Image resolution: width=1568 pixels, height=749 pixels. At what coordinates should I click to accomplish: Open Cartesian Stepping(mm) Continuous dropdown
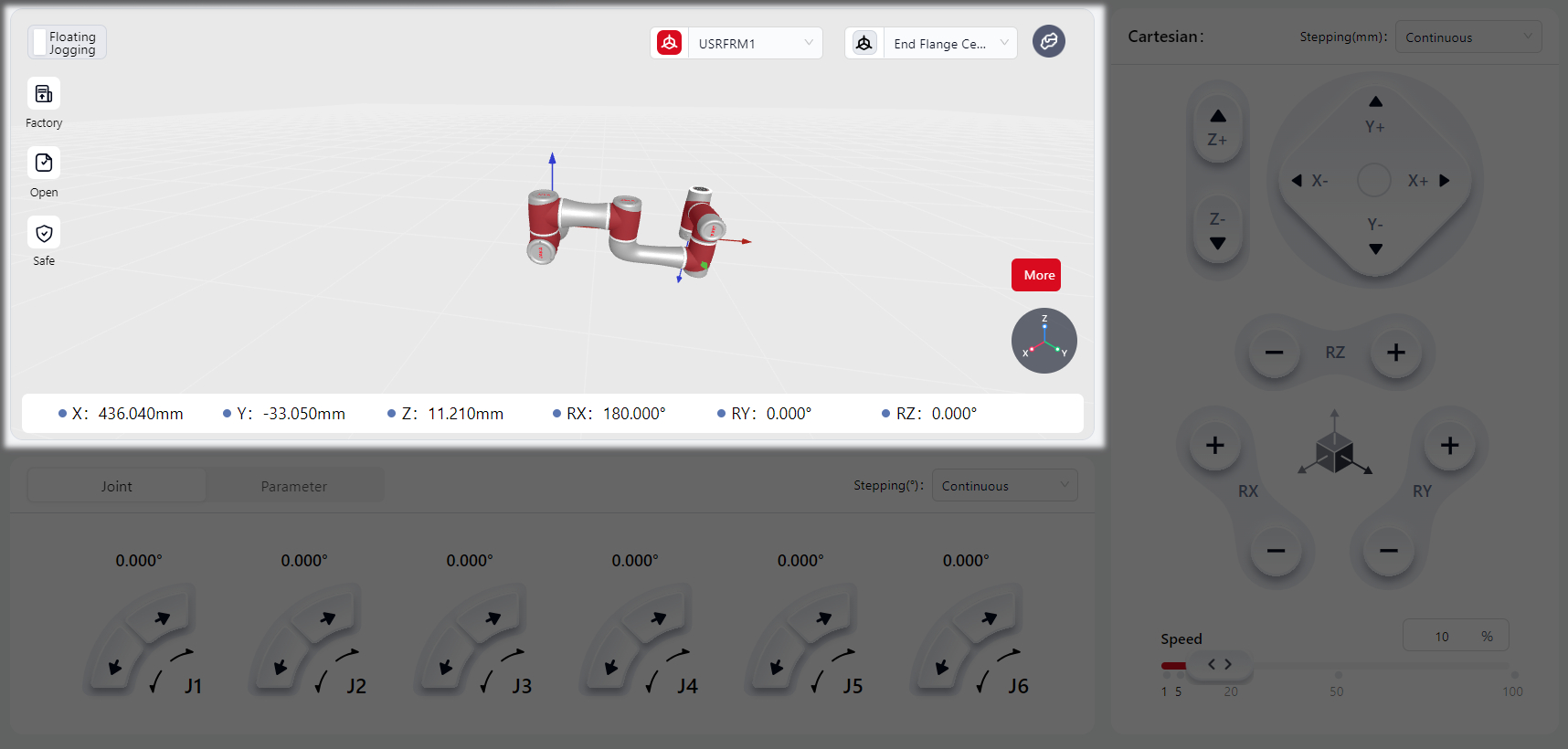click(x=1467, y=37)
